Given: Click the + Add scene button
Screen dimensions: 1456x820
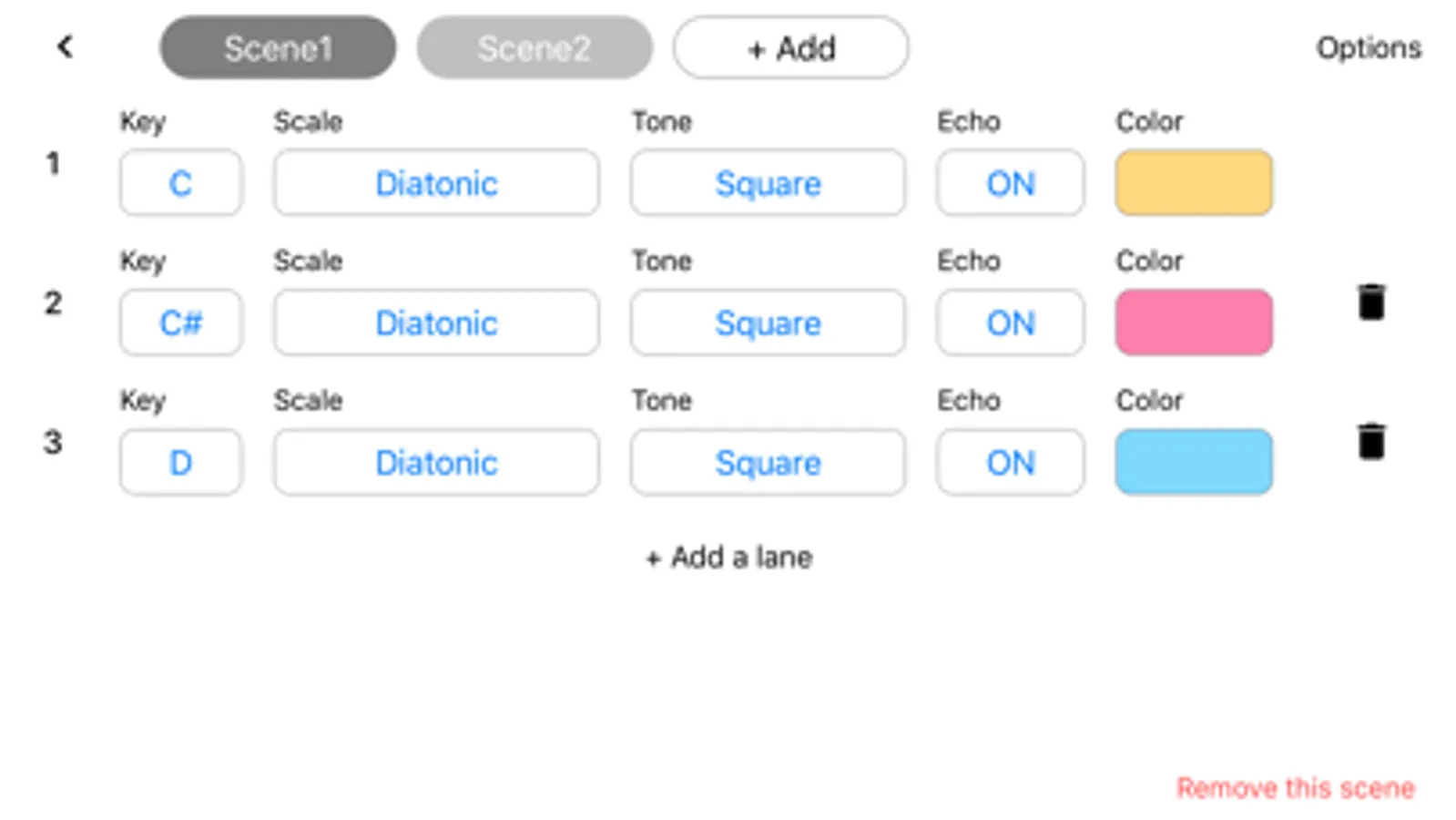Looking at the screenshot, I should point(790,47).
